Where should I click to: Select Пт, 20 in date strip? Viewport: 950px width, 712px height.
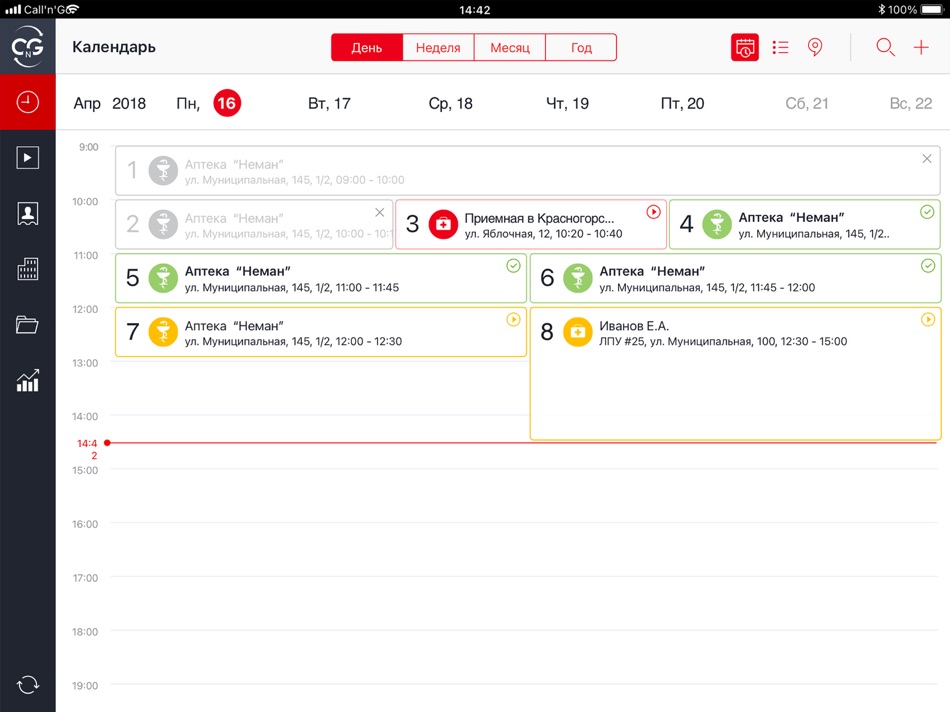tap(682, 104)
